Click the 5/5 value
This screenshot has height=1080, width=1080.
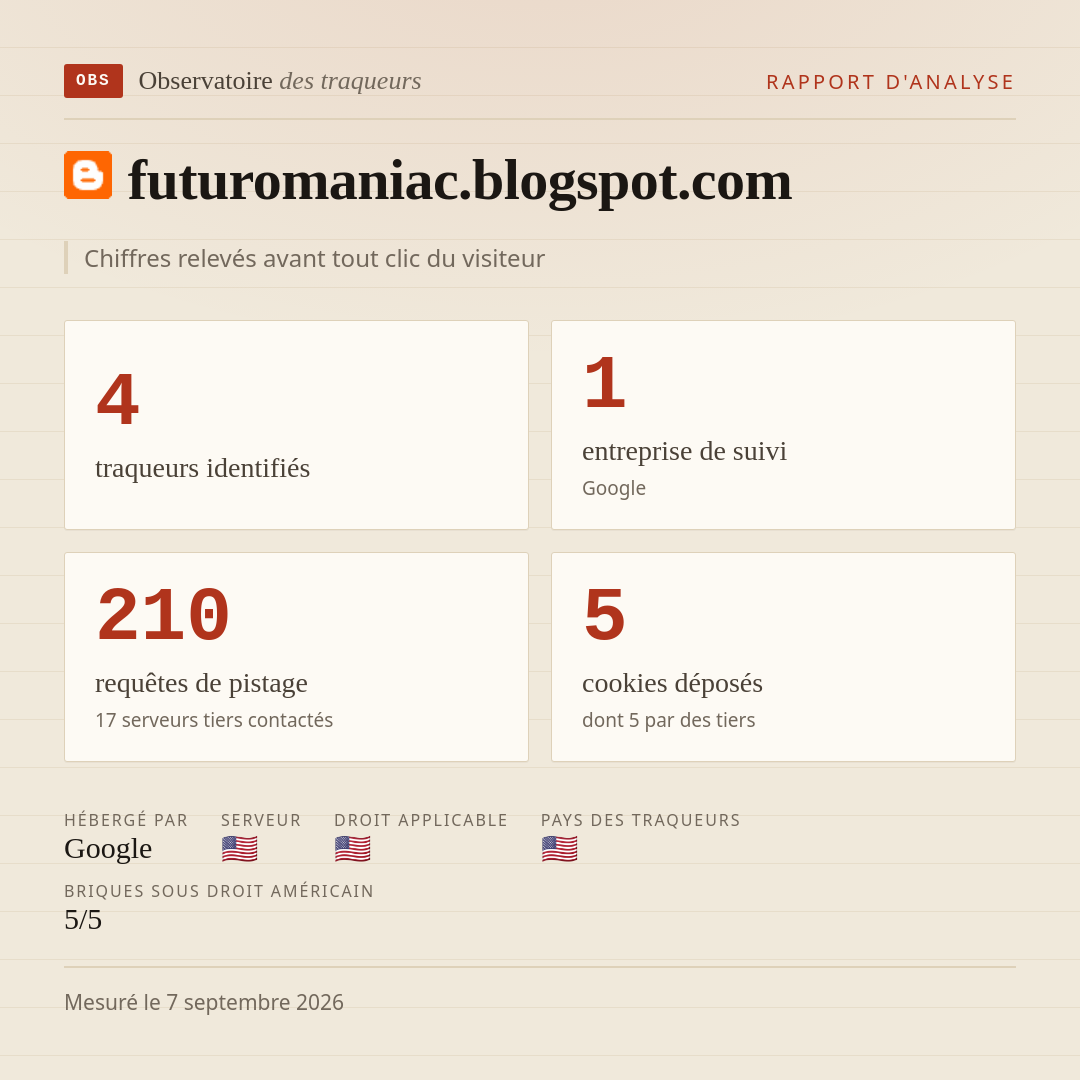tap(83, 920)
